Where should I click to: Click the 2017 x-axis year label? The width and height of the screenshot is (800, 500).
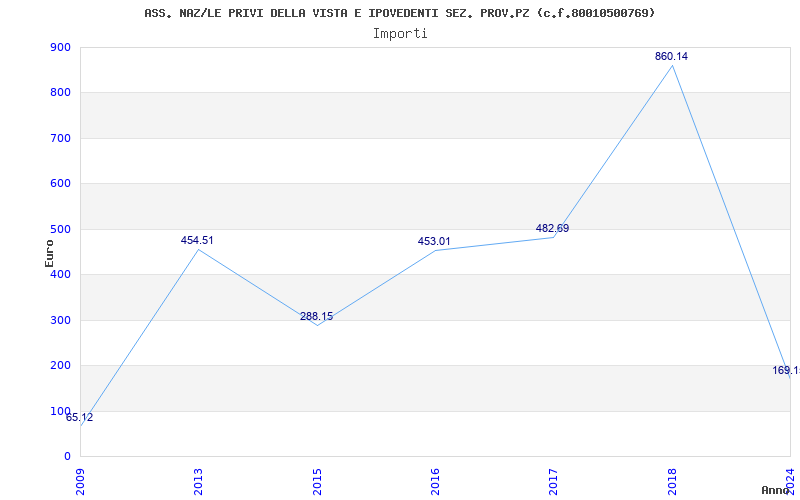(x=554, y=482)
